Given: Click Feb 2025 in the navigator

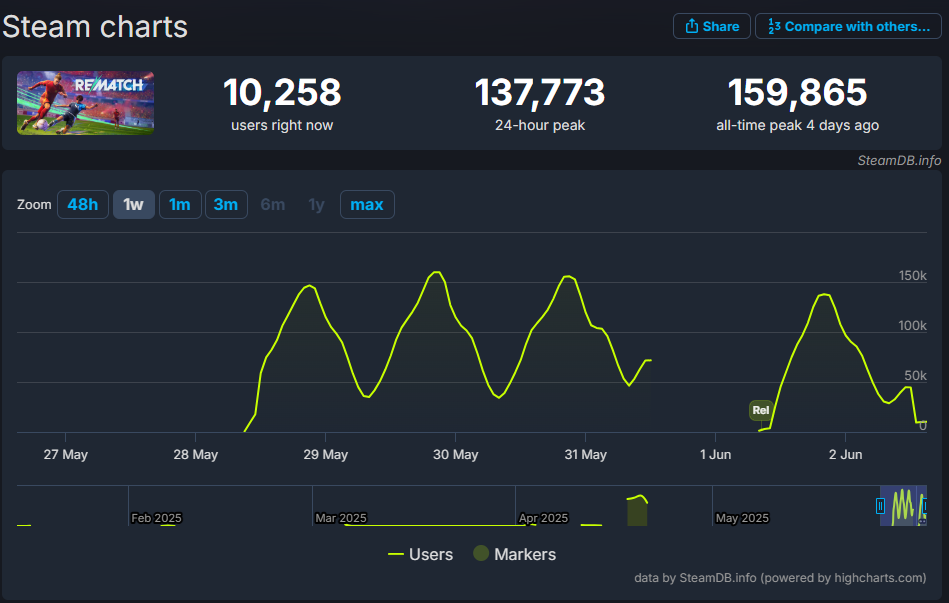Looking at the screenshot, I should click(x=156, y=518).
